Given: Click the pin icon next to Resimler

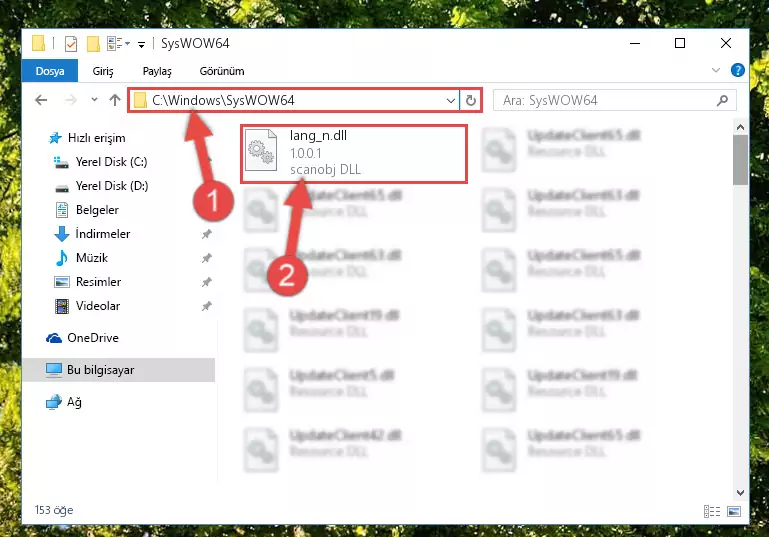Looking at the screenshot, I should click(206, 282).
